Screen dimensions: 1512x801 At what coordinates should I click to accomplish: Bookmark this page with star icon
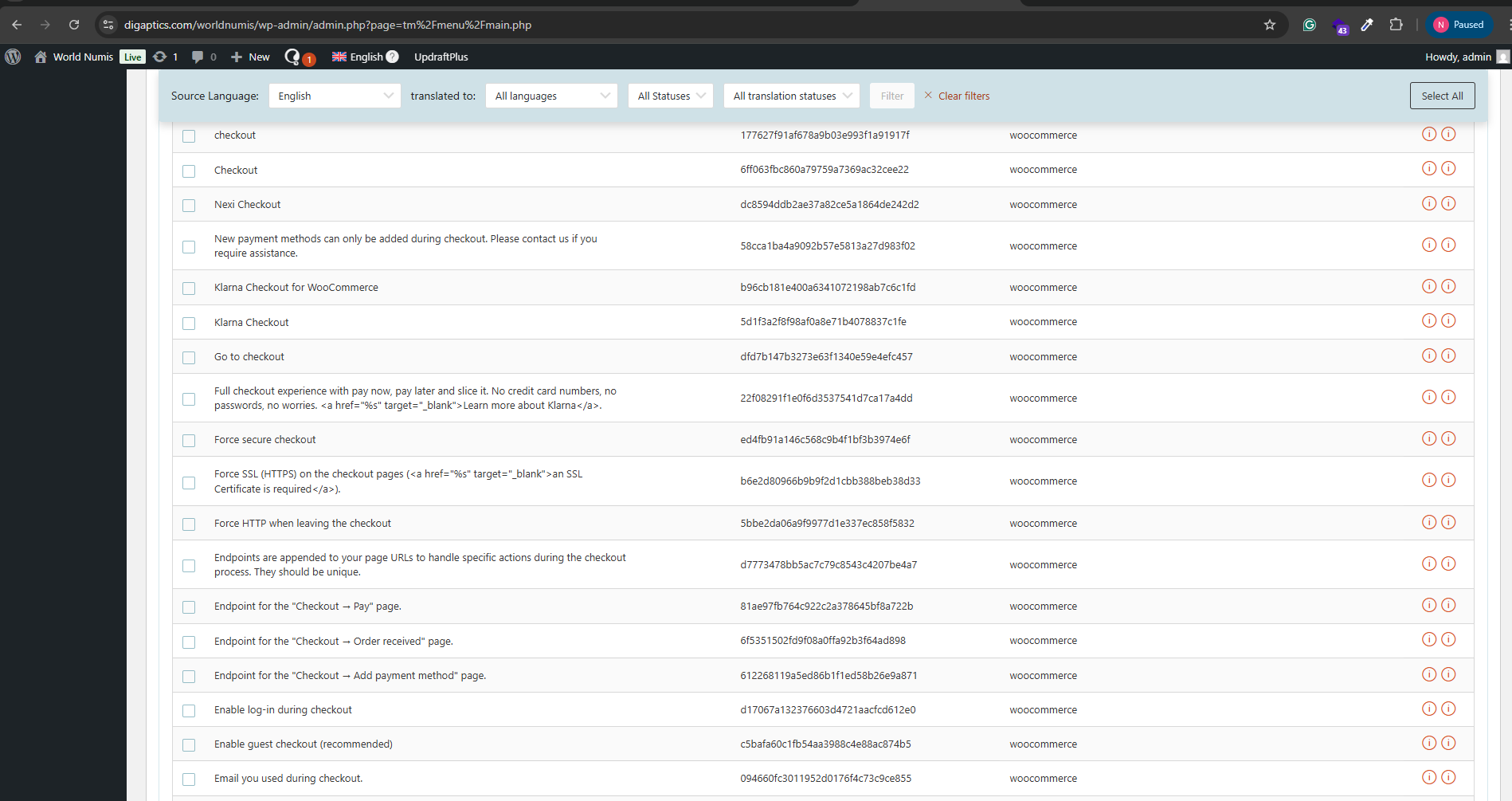tap(1270, 25)
